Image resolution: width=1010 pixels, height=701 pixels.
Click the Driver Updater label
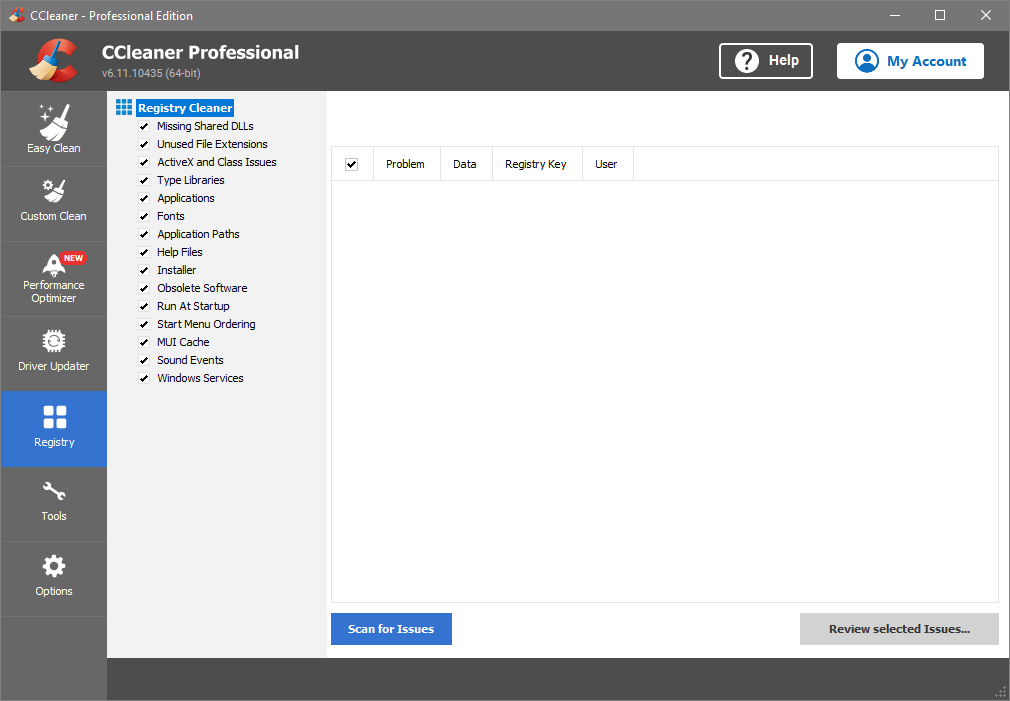(53, 366)
